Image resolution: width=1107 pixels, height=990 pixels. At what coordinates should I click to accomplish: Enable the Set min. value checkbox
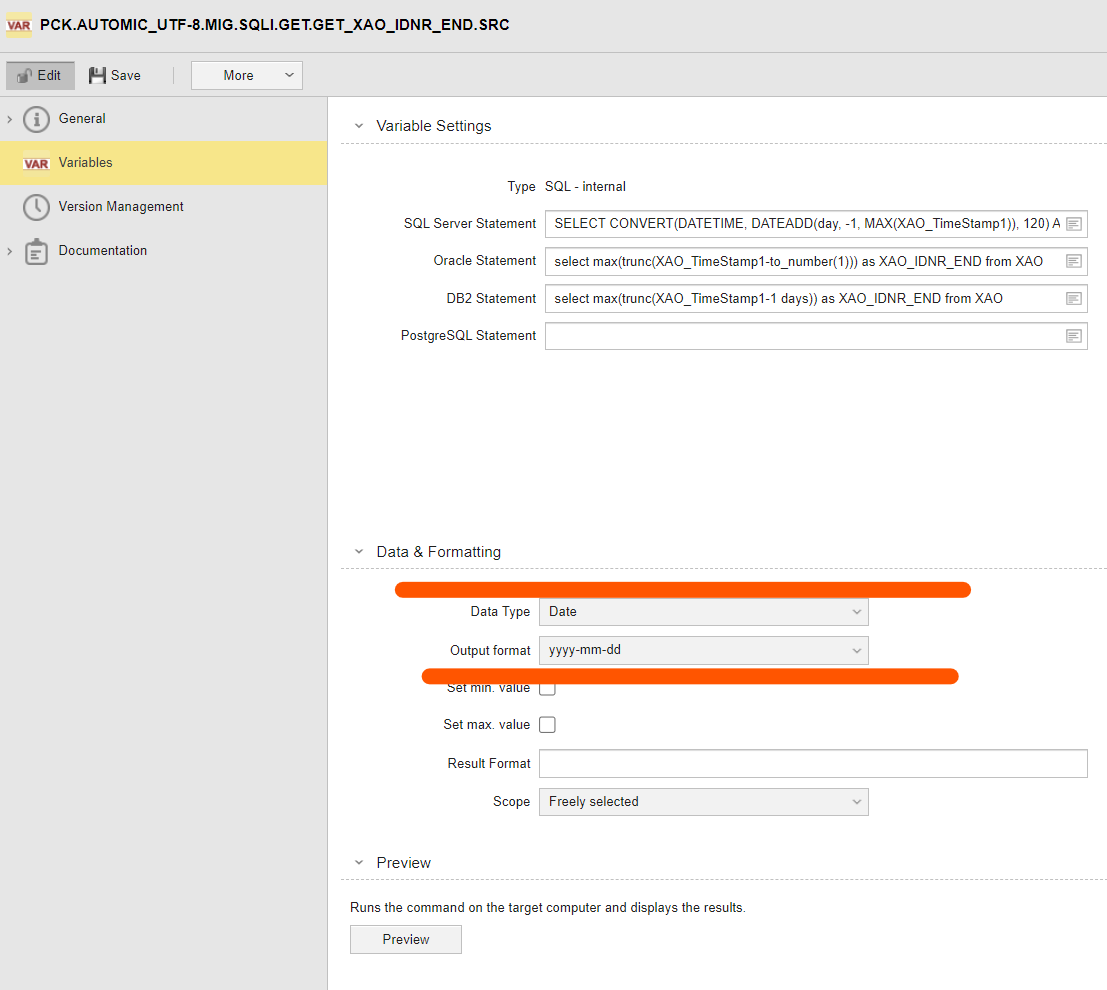(547, 688)
